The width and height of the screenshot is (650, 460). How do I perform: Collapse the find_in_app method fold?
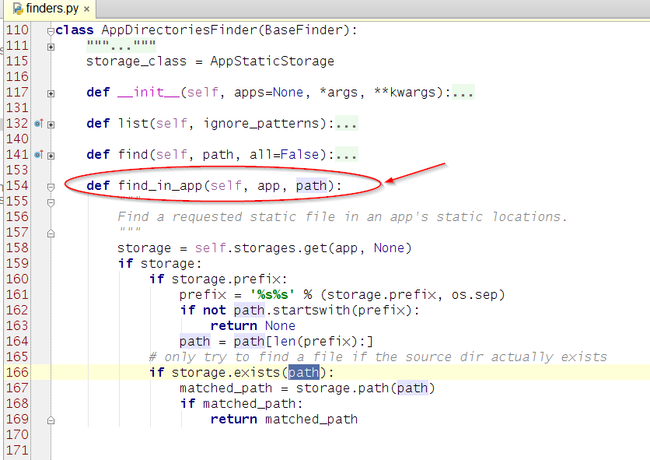point(51,187)
